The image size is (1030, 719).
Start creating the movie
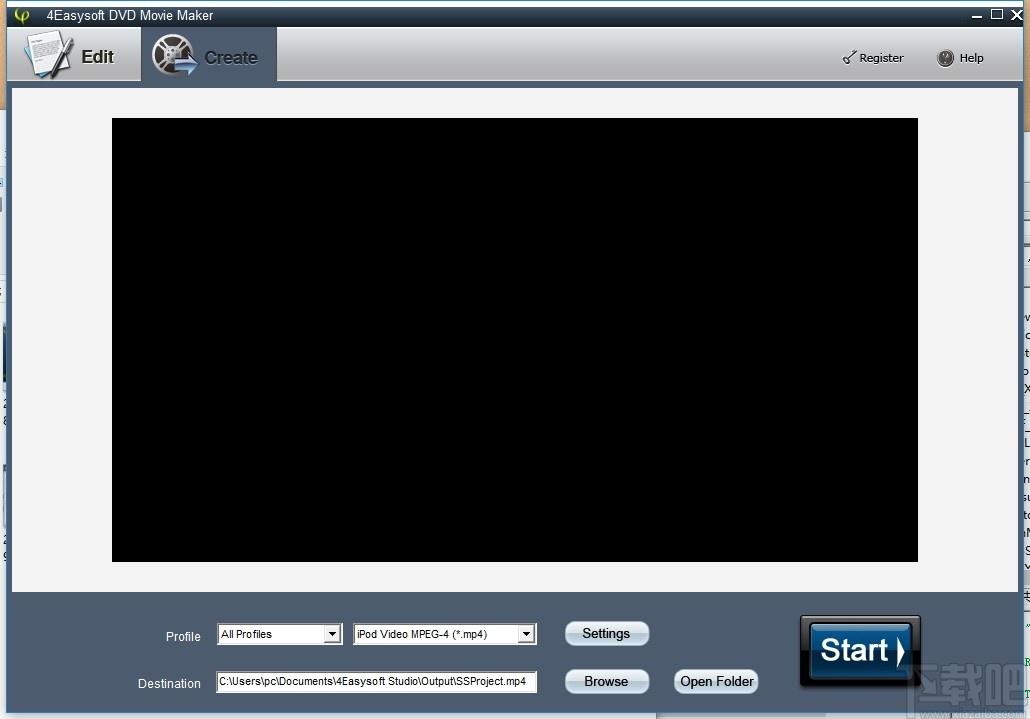point(860,651)
